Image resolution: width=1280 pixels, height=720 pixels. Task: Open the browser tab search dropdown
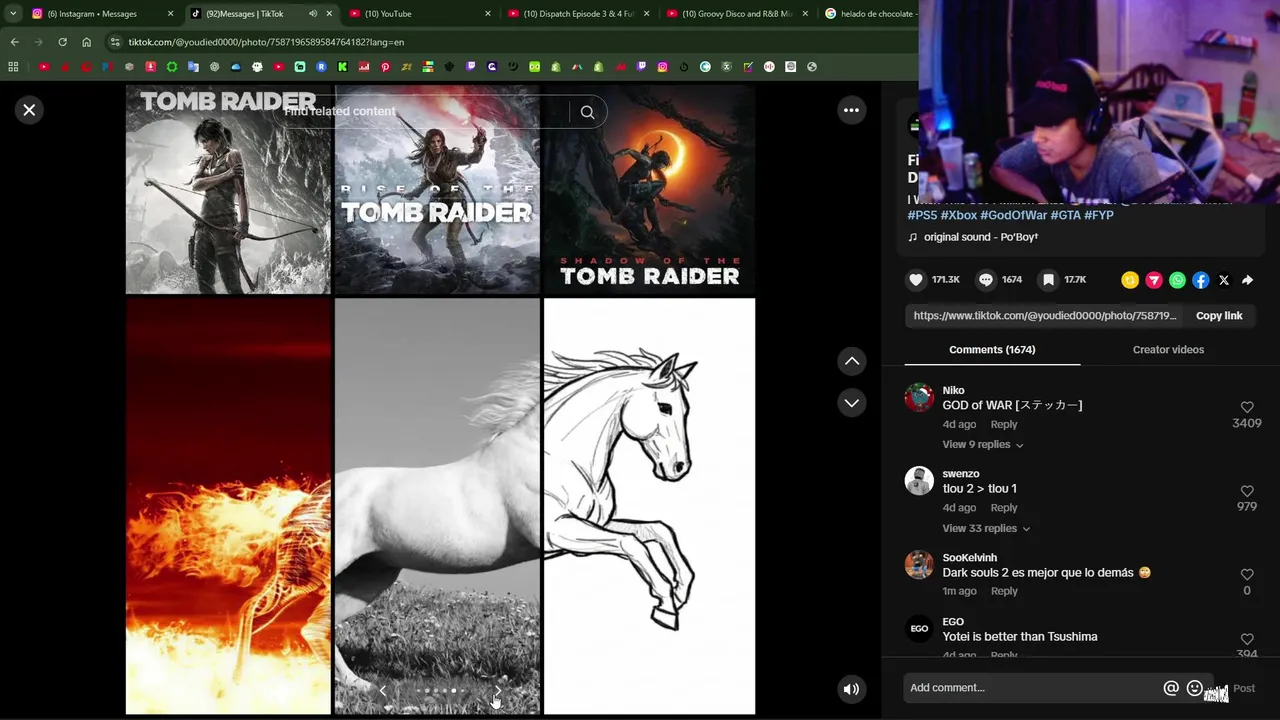click(13, 14)
